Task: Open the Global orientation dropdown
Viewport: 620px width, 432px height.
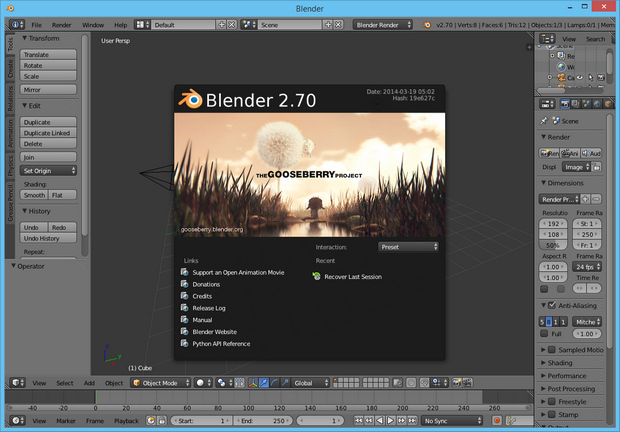Action: coord(311,383)
